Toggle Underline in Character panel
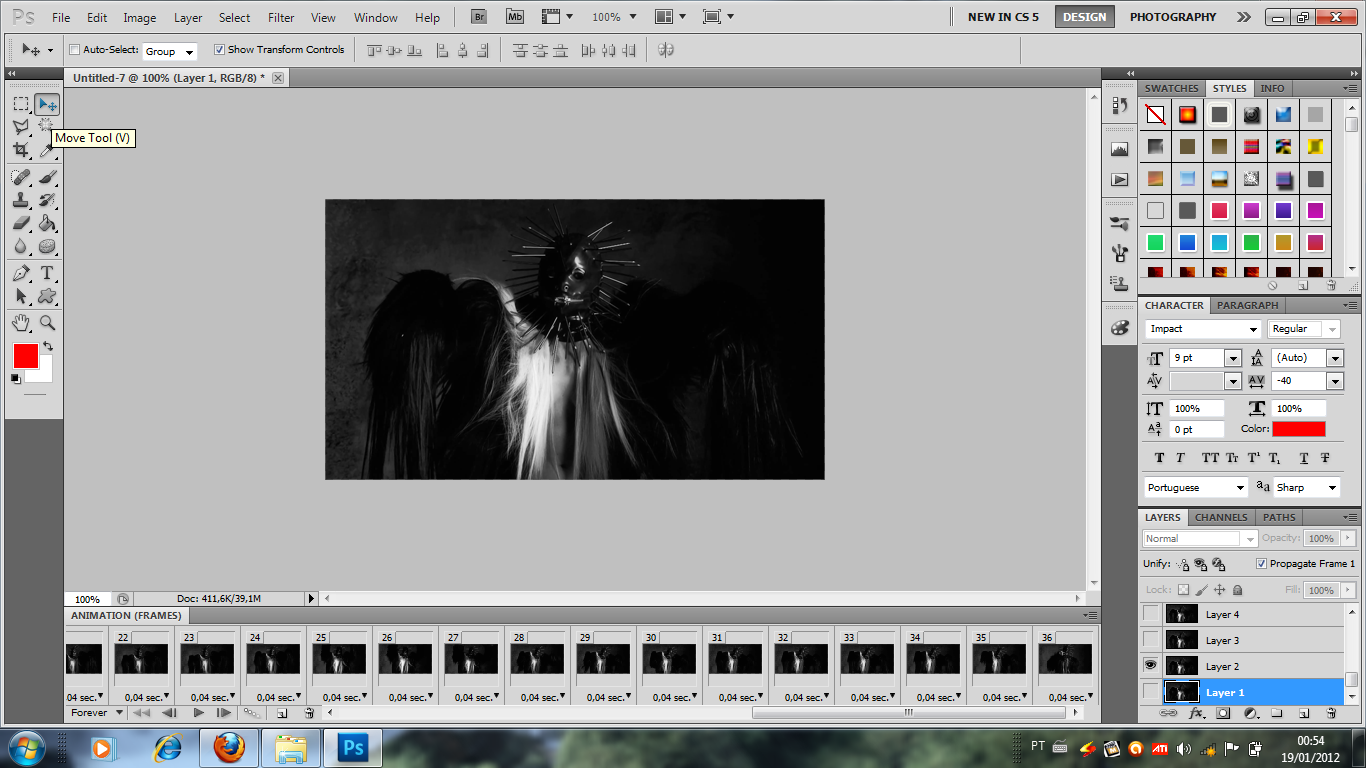1366x768 pixels. 1304,458
